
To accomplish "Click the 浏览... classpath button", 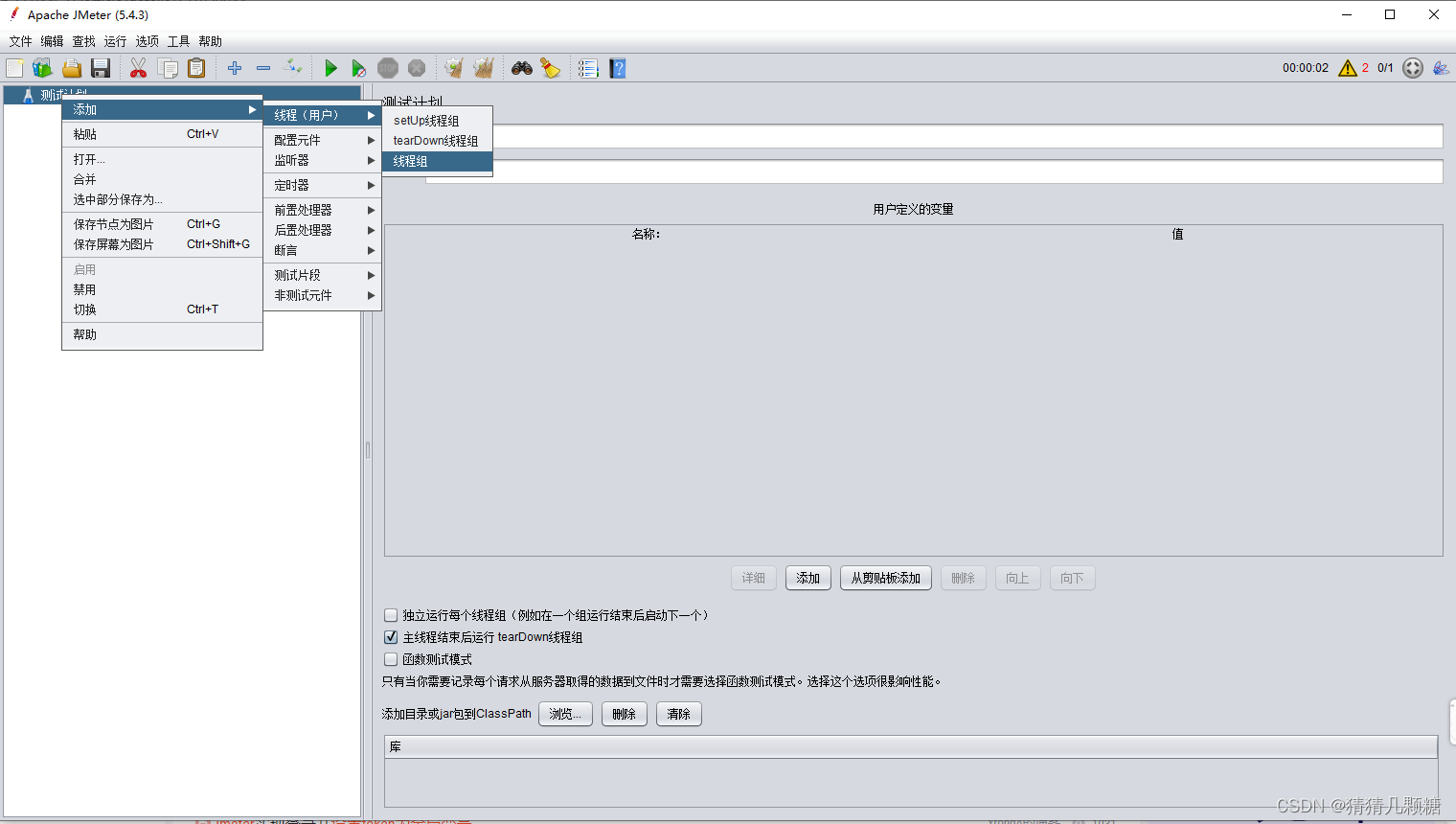I will coord(565,714).
